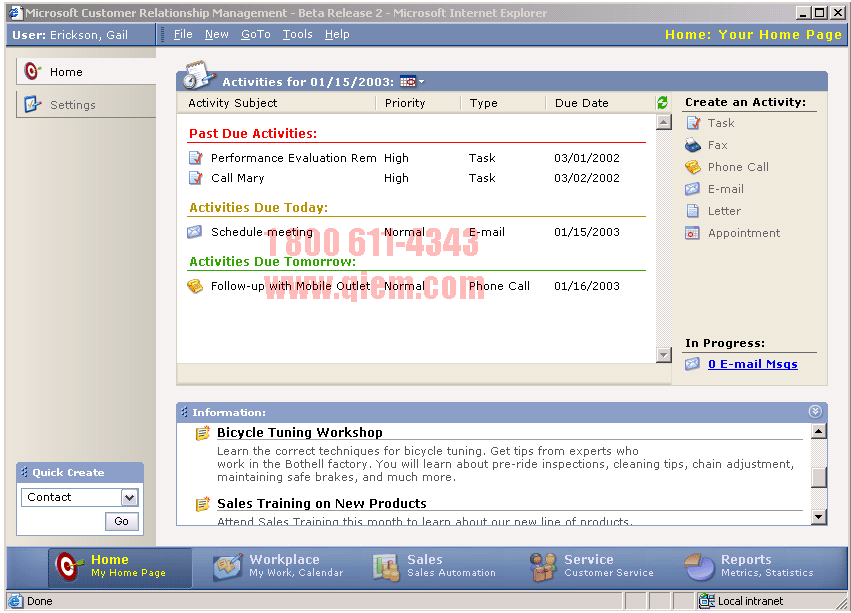Viewport: 851px width, 613px height.
Task: Click the Information panel scrollbar thumb
Action: click(819, 477)
